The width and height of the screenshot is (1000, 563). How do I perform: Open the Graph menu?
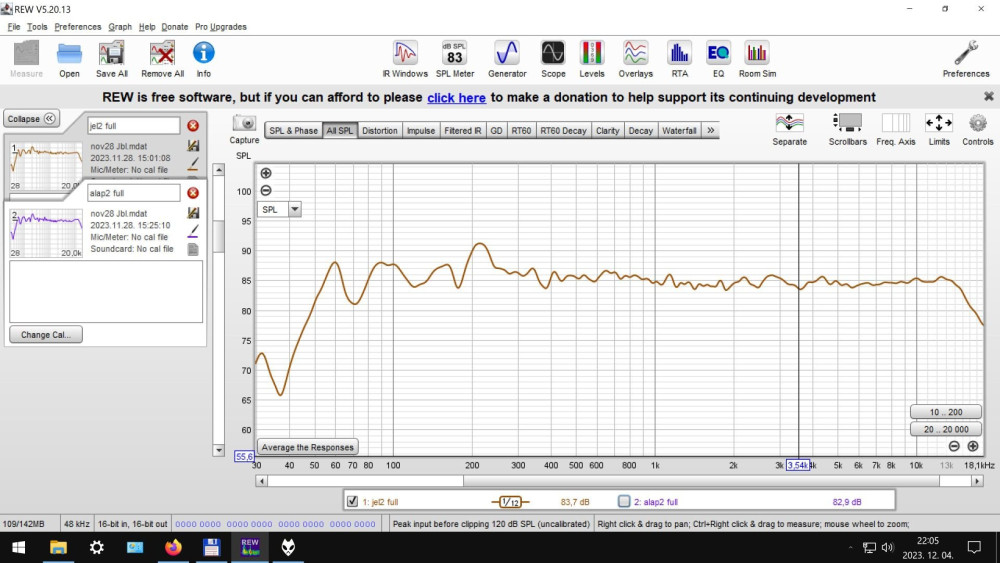tap(120, 27)
